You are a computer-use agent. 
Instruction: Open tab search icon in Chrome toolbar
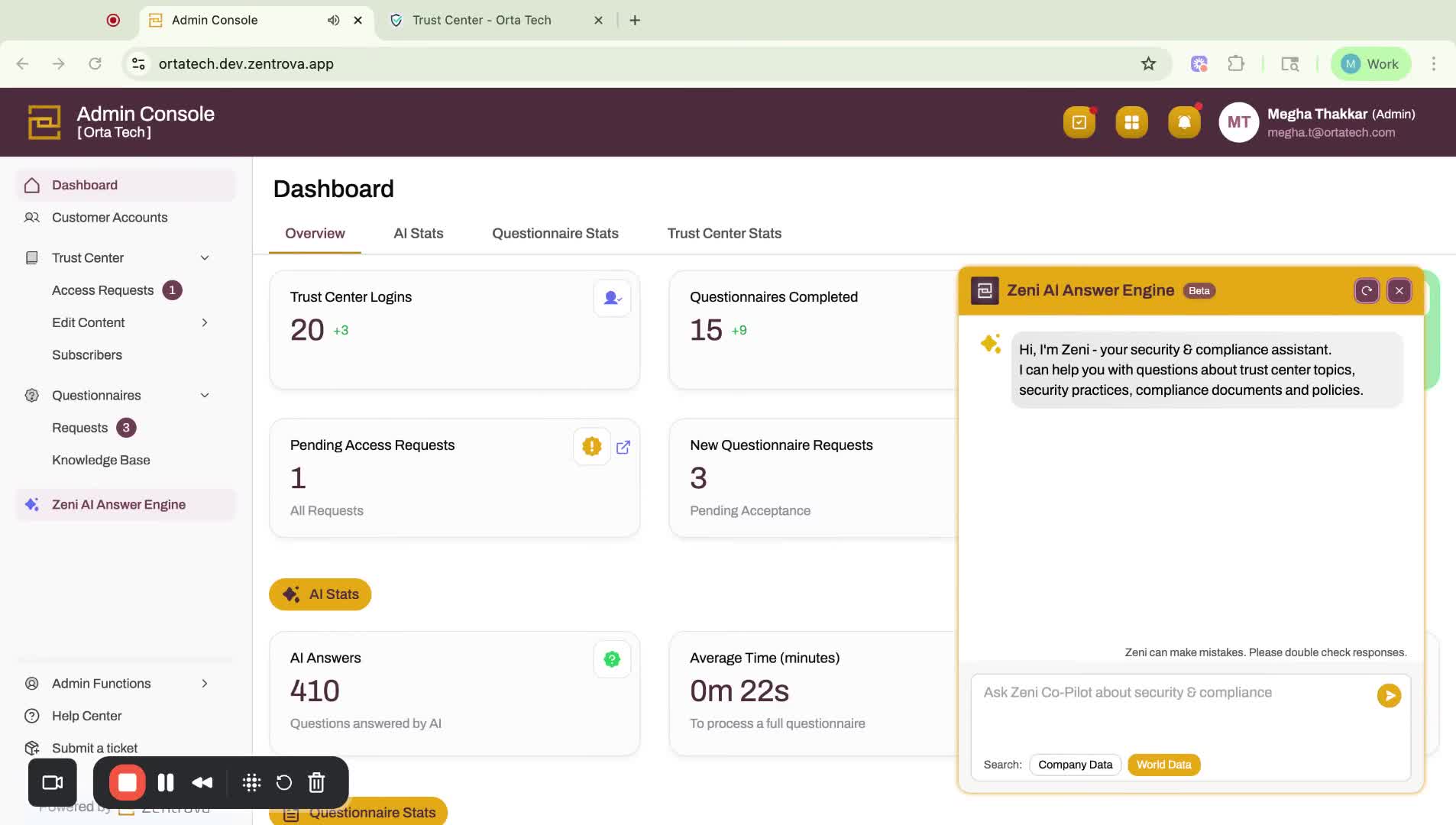coord(1289,64)
